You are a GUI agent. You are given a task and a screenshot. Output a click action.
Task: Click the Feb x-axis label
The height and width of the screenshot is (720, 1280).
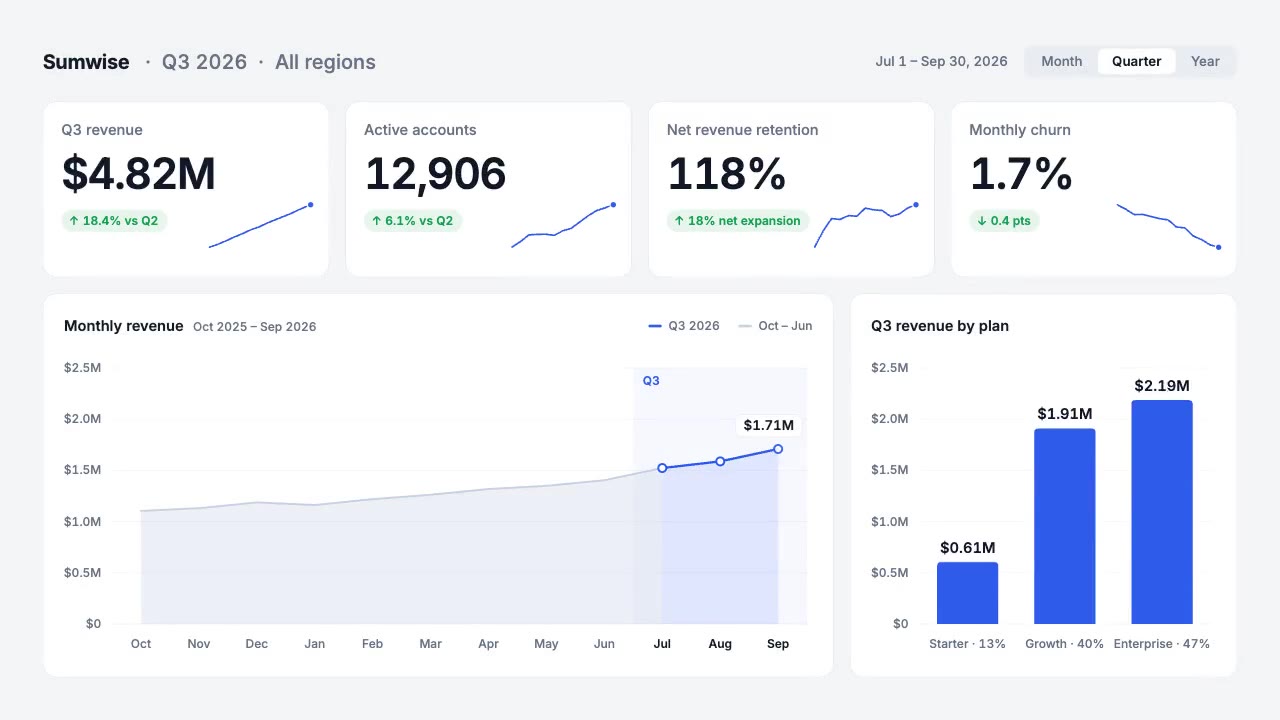[372, 644]
